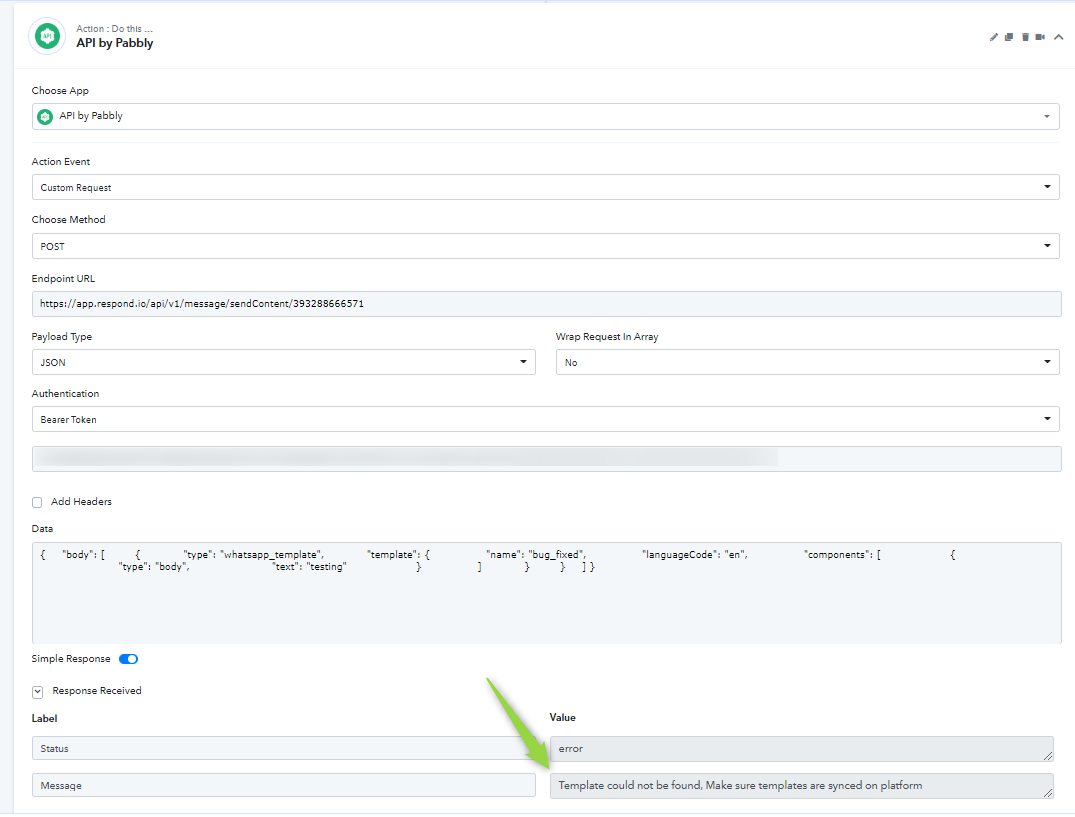The image size is (1075, 817).
Task: Click the 'Simple Response' label
Action: click(71, 659)
